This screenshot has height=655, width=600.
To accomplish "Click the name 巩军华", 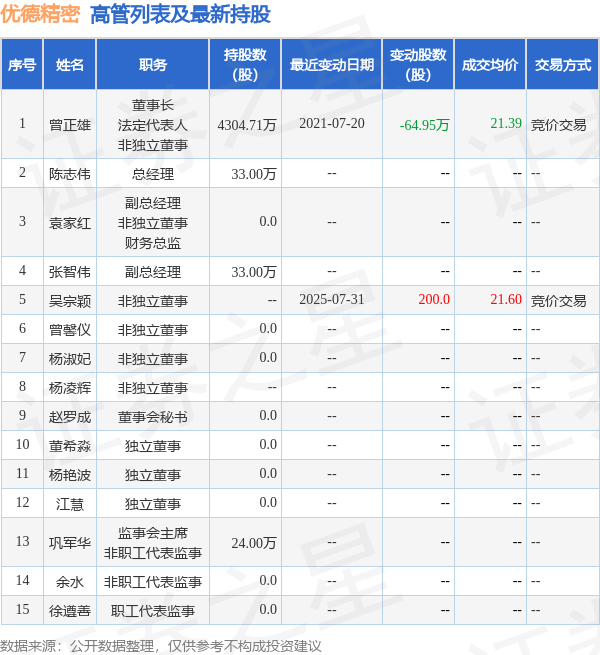I will pyautogui.click(x=70, y=543).
